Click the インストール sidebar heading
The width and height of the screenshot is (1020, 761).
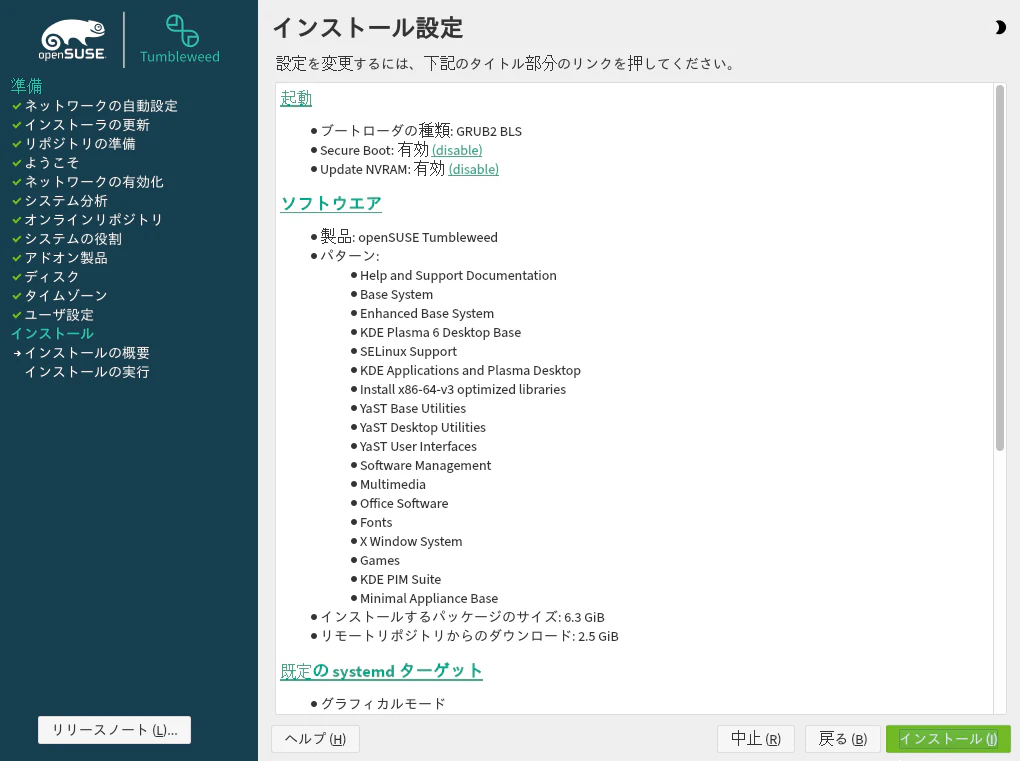(x=52, y=334)
